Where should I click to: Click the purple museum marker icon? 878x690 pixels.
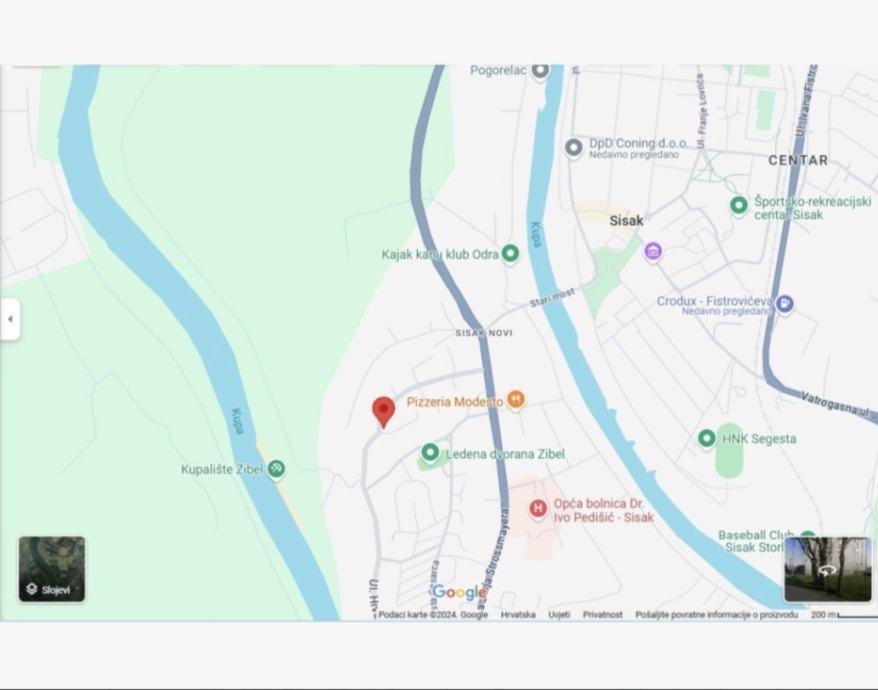point(653,251)
